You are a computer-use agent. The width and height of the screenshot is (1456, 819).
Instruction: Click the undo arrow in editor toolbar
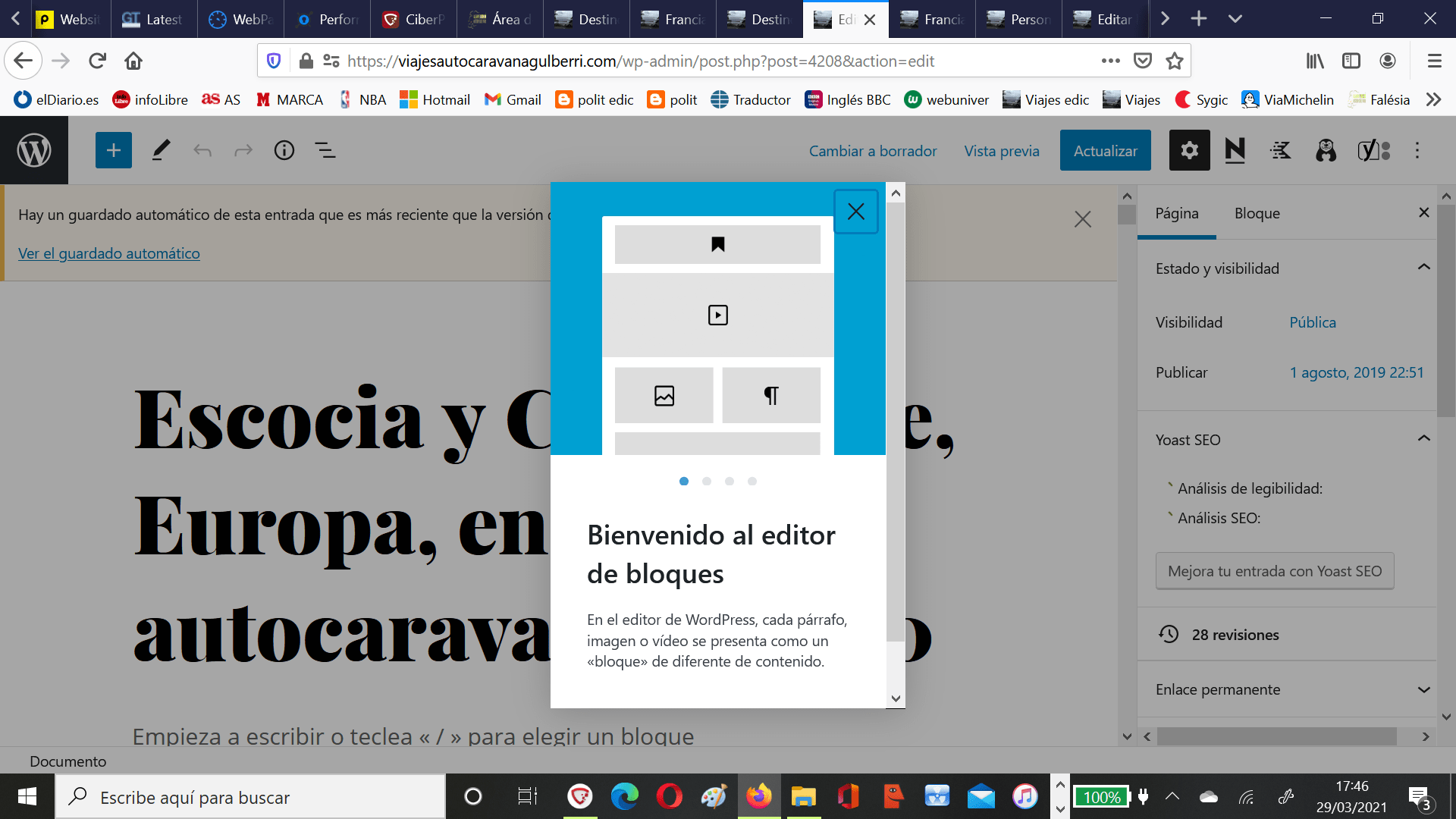(202, 150)
